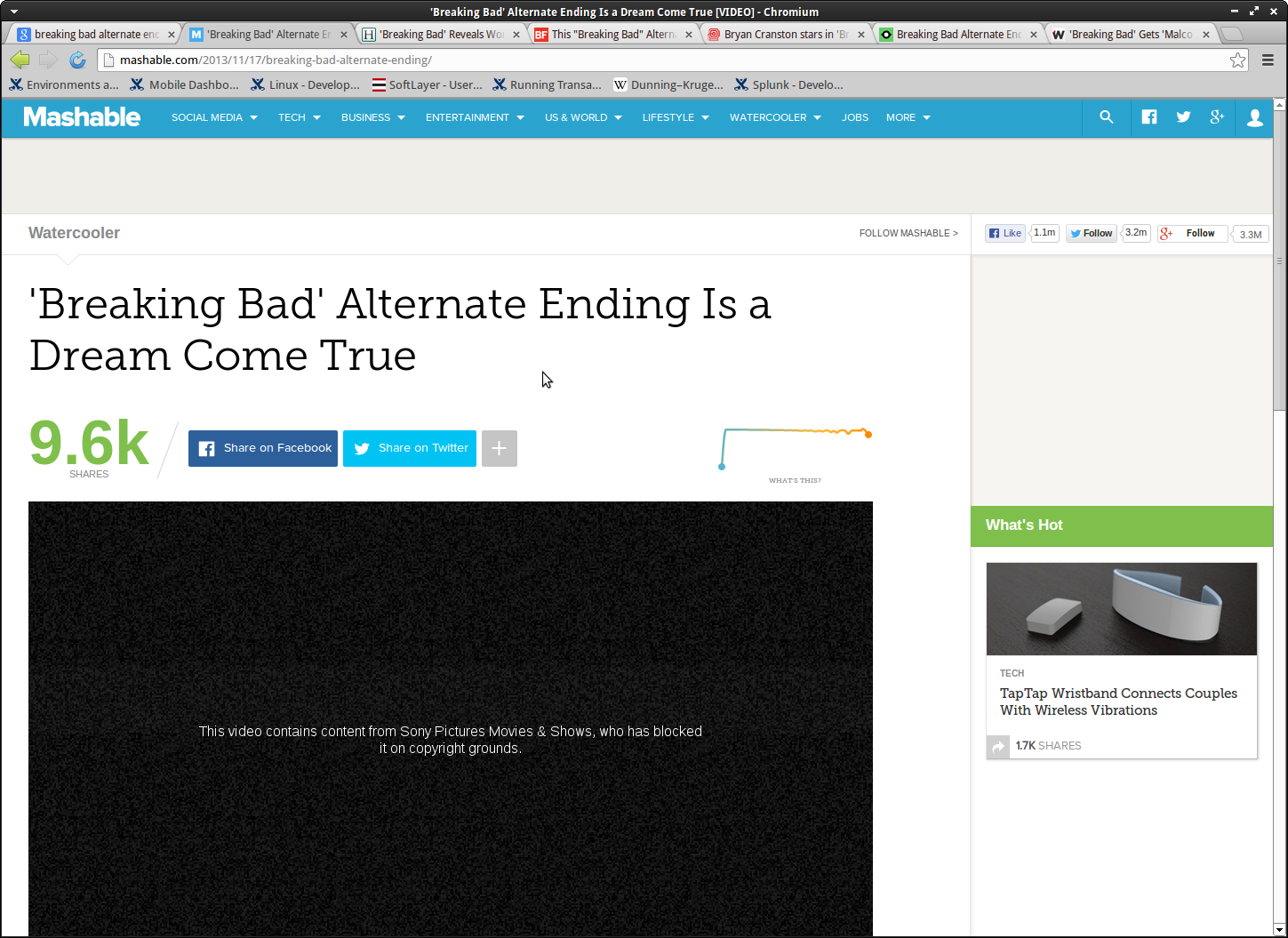Open the Jobs nav item
The height and width of the screenshot is (938, 1288).
pyautogui.click(x=855, y=117)
